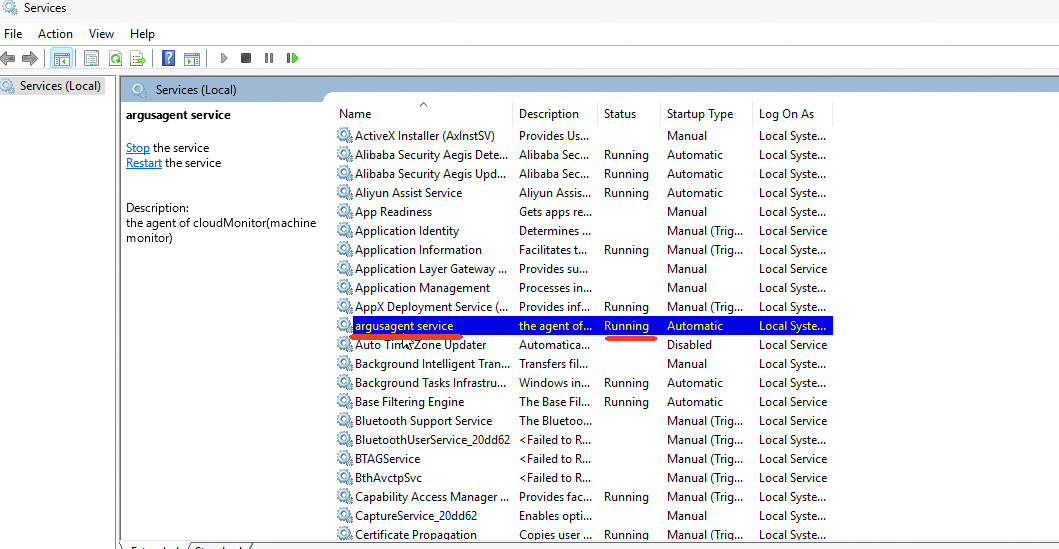Select the Certificate Propagation service name
The width and height of the screenshot is (1059, 549).
(x=416, y=535)
